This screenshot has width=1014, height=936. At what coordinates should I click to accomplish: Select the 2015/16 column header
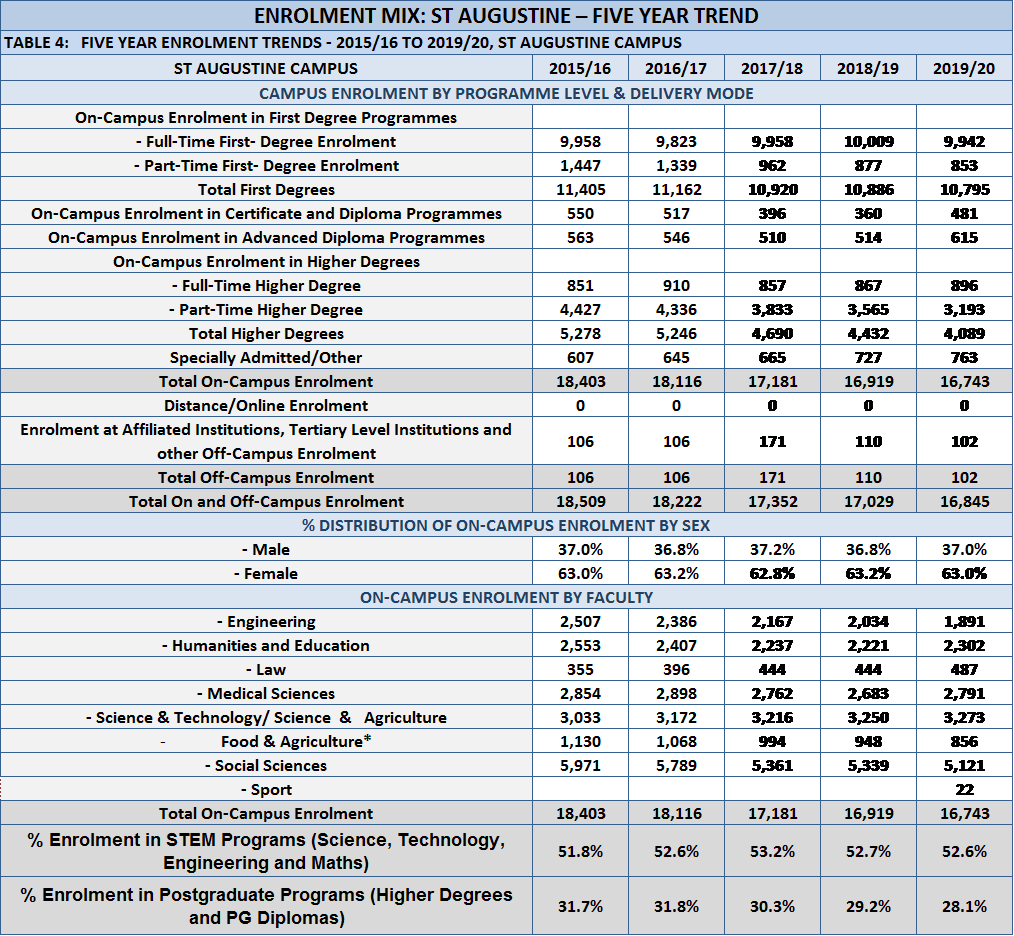(580, 69)
